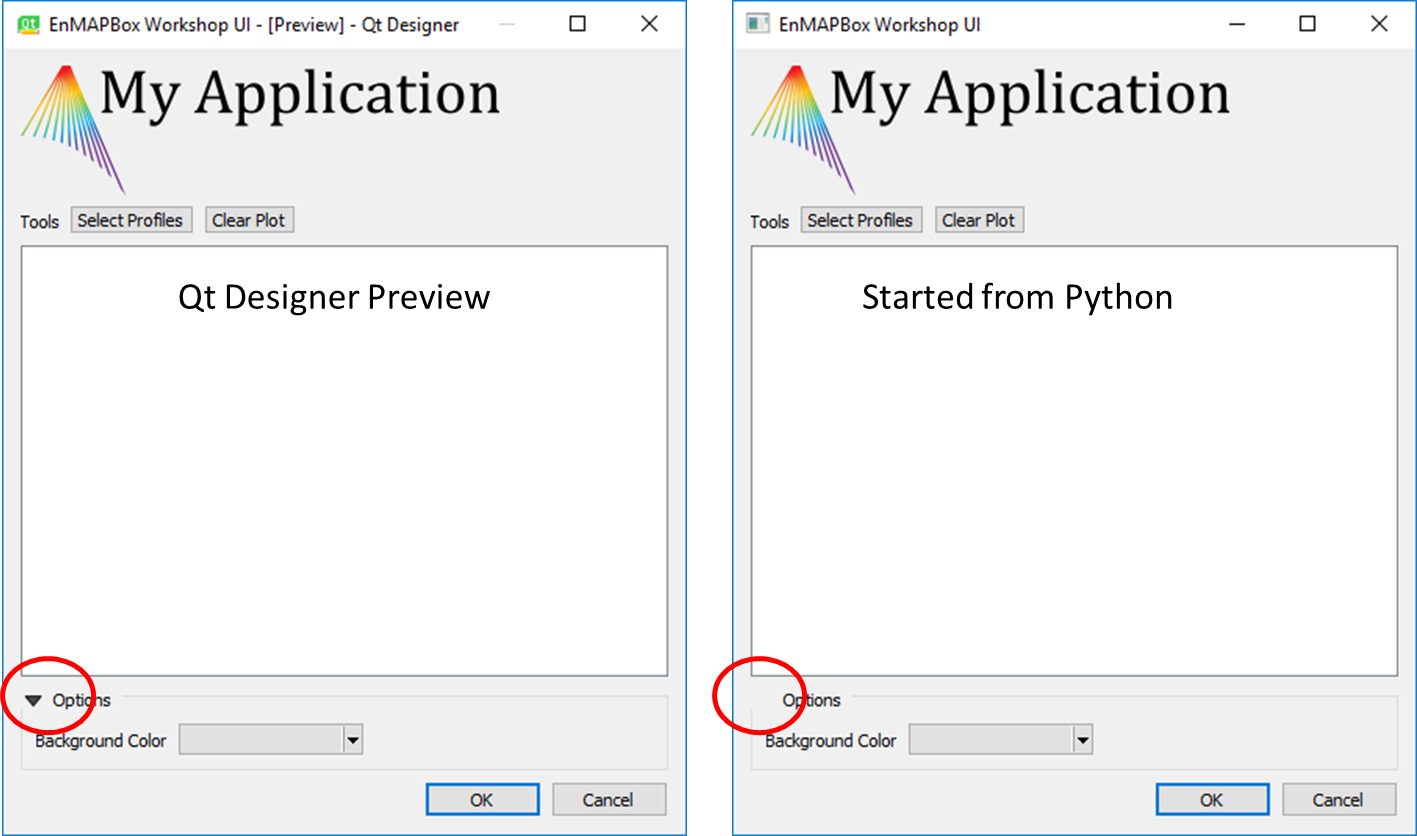The image size is (1417, 836).
Task: Collapse Options group via black triangle arrow
Action: tap(33, 701)
